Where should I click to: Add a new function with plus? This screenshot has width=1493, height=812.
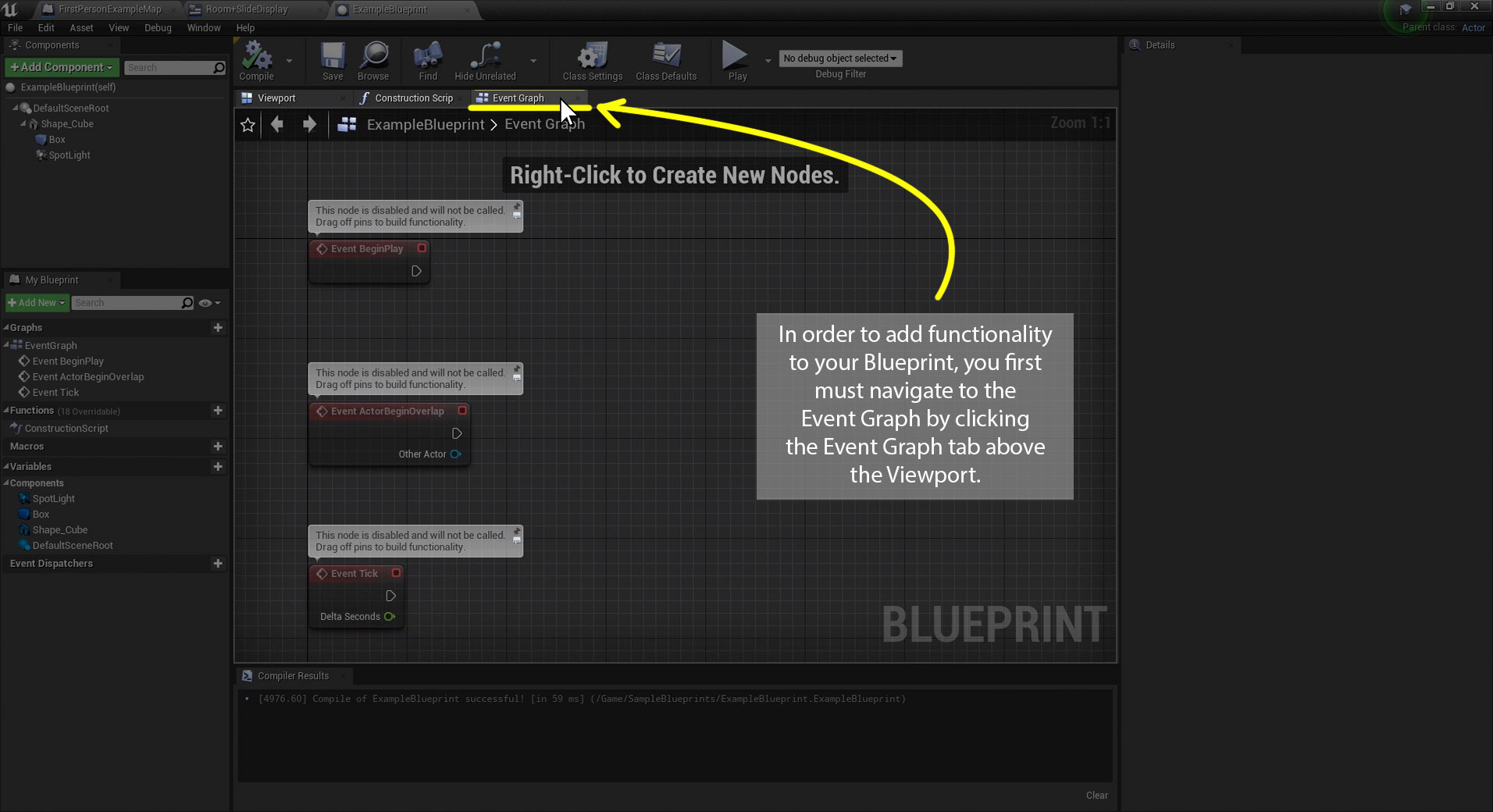click(x=218, y=411)
